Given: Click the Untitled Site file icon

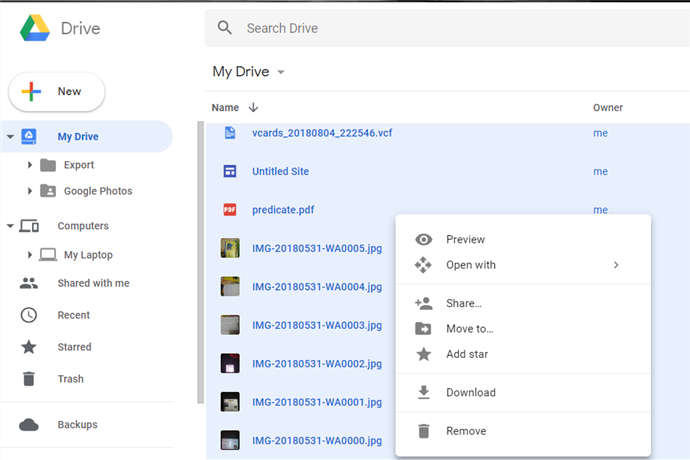Looking at the screenshot, I should pos(229,172).
